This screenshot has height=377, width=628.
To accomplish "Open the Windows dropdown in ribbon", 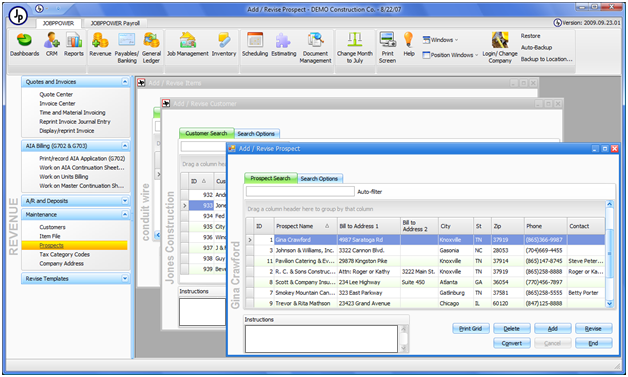I will pos(440,40).
